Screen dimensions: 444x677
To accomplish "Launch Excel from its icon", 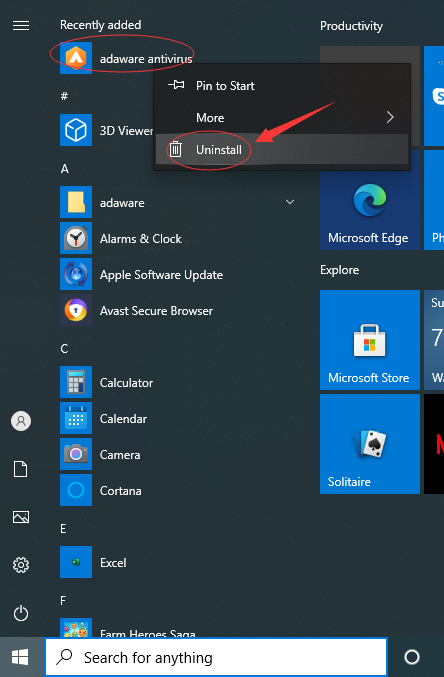I will (x=76, y=562).
